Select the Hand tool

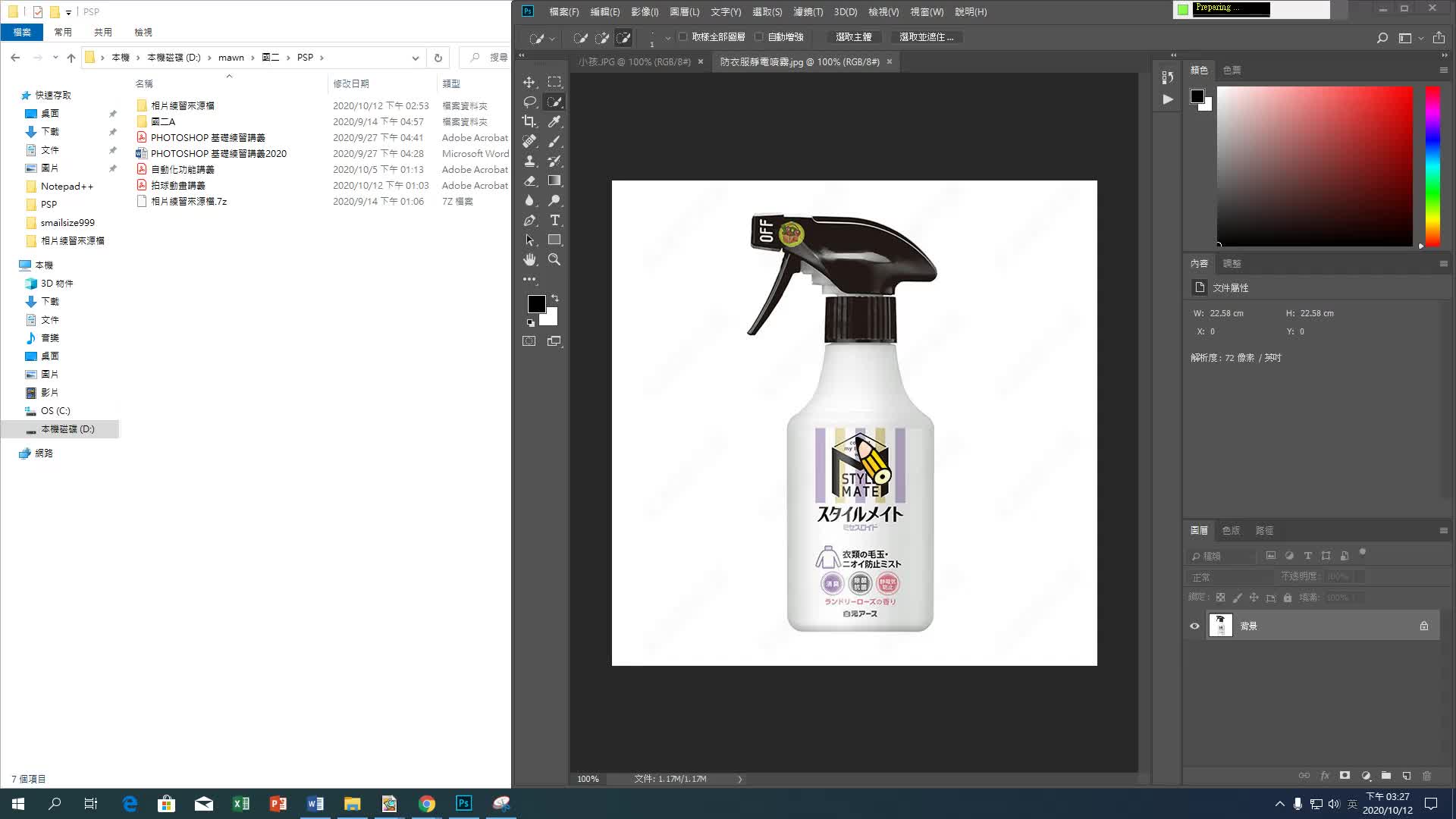coord(529,259)
